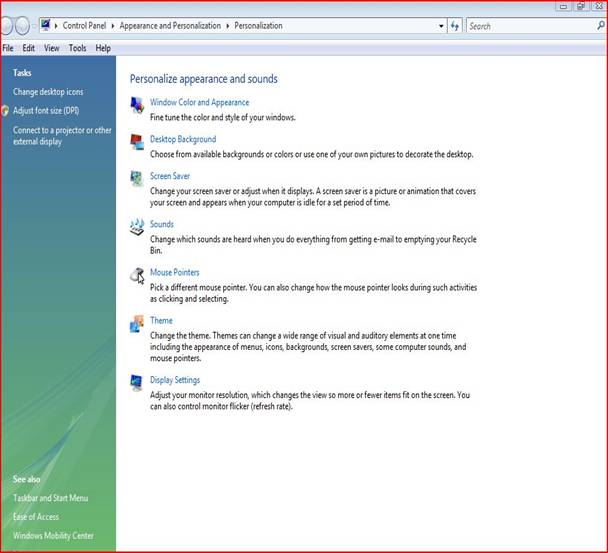Click the Personalization breadcrumb

point(258,26)
